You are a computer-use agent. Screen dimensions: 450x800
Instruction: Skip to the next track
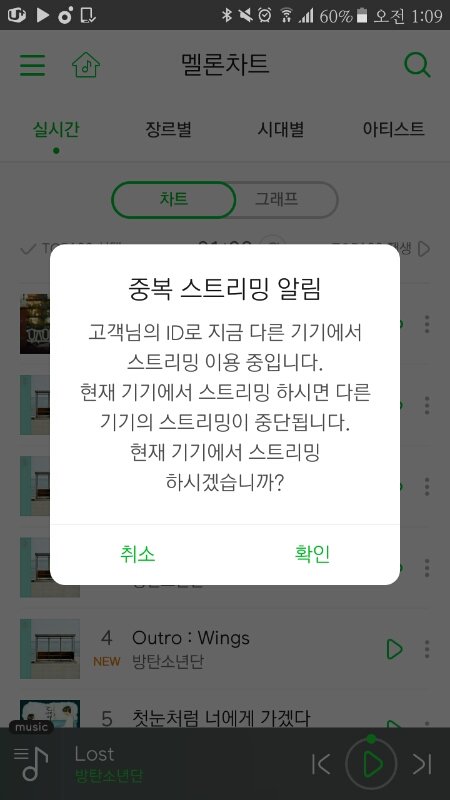[x=422, y=764]
